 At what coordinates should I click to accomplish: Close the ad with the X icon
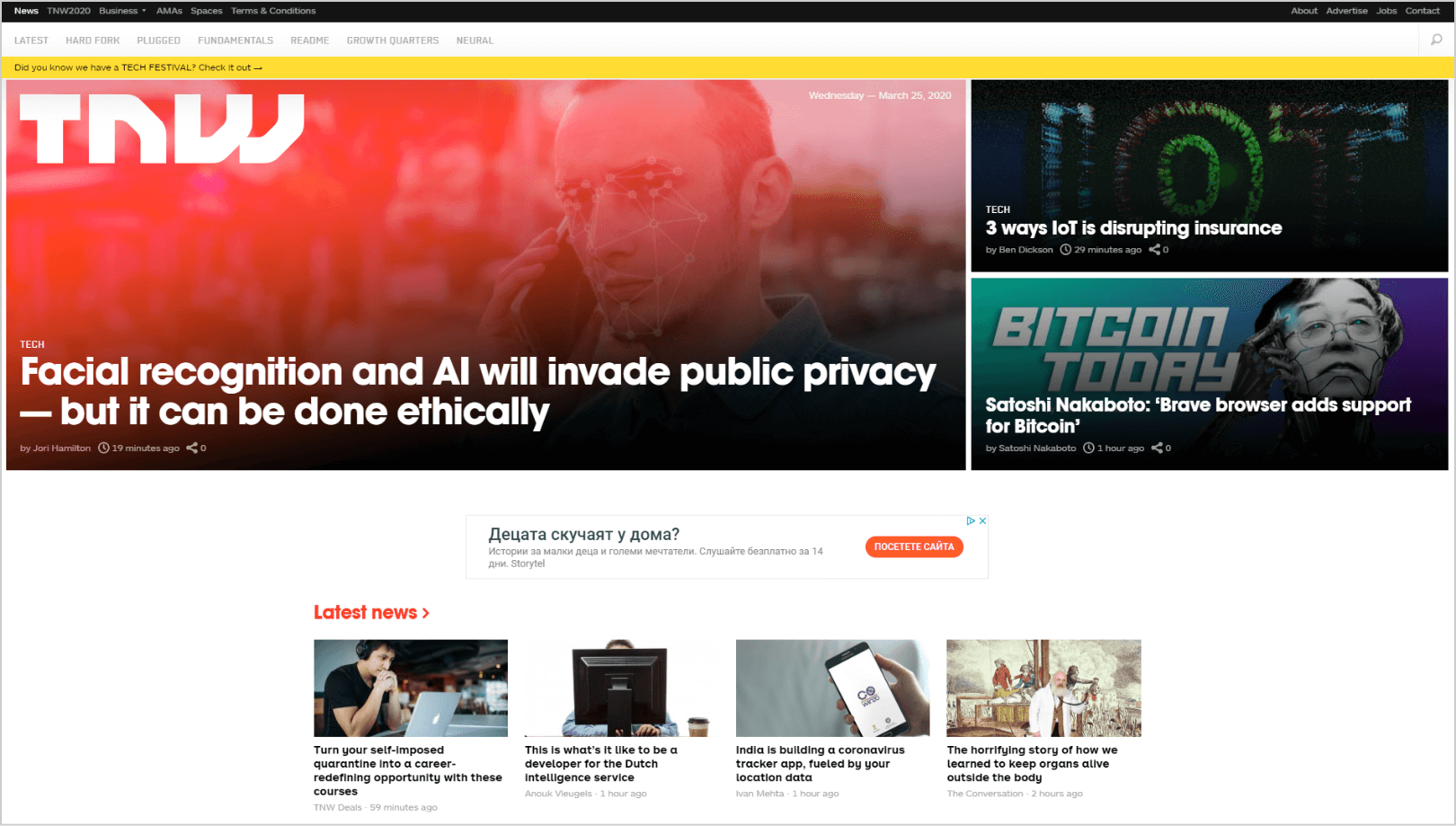983,520
